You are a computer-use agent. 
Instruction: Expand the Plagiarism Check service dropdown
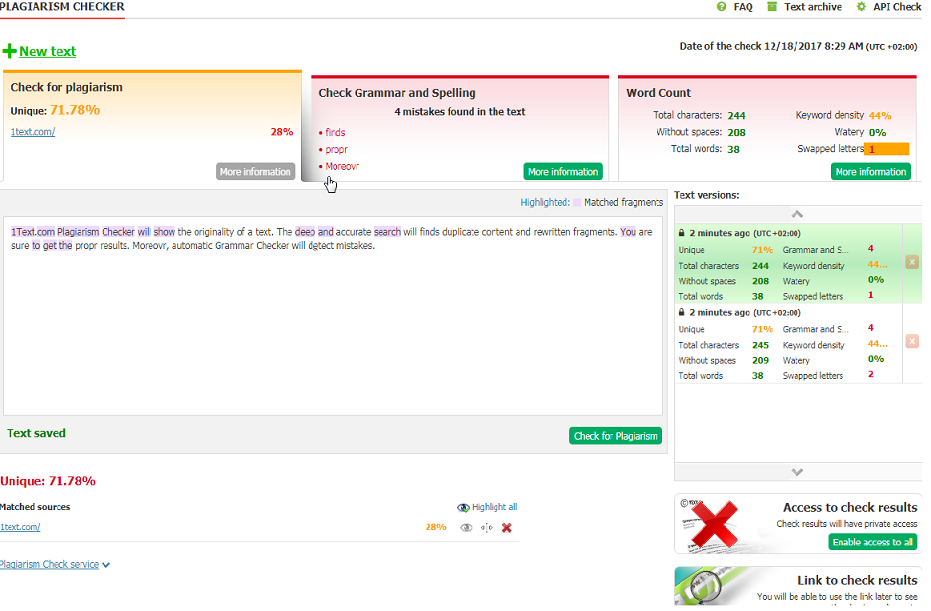[55, 564]
